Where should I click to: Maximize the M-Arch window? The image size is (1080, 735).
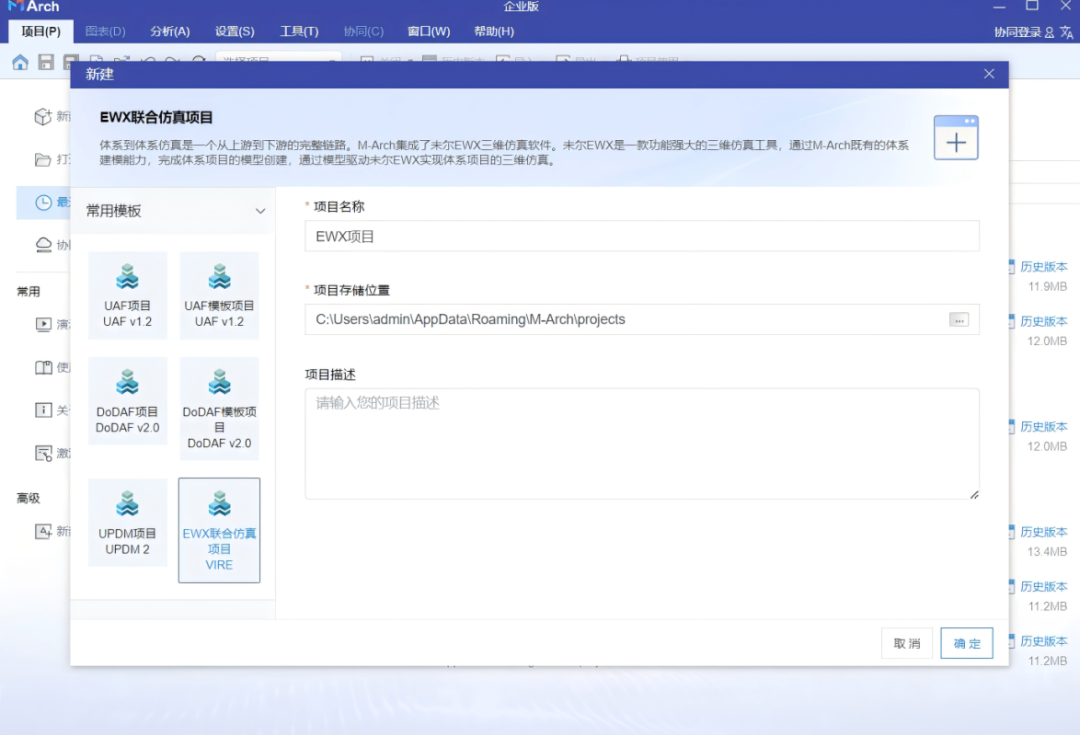pyautogui.click(x=1032, y=6)
